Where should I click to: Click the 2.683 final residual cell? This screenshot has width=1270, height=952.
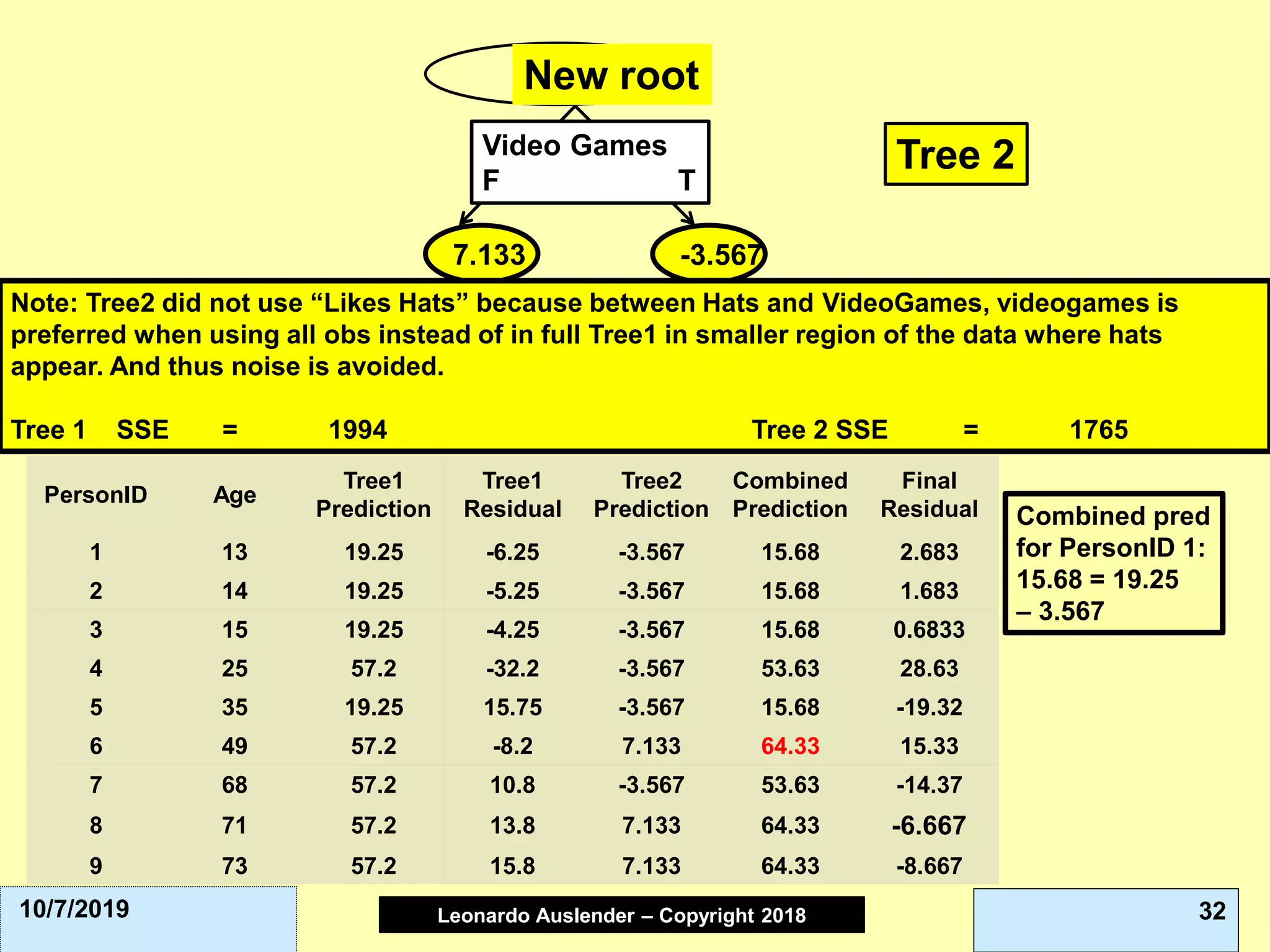(929, 552)
